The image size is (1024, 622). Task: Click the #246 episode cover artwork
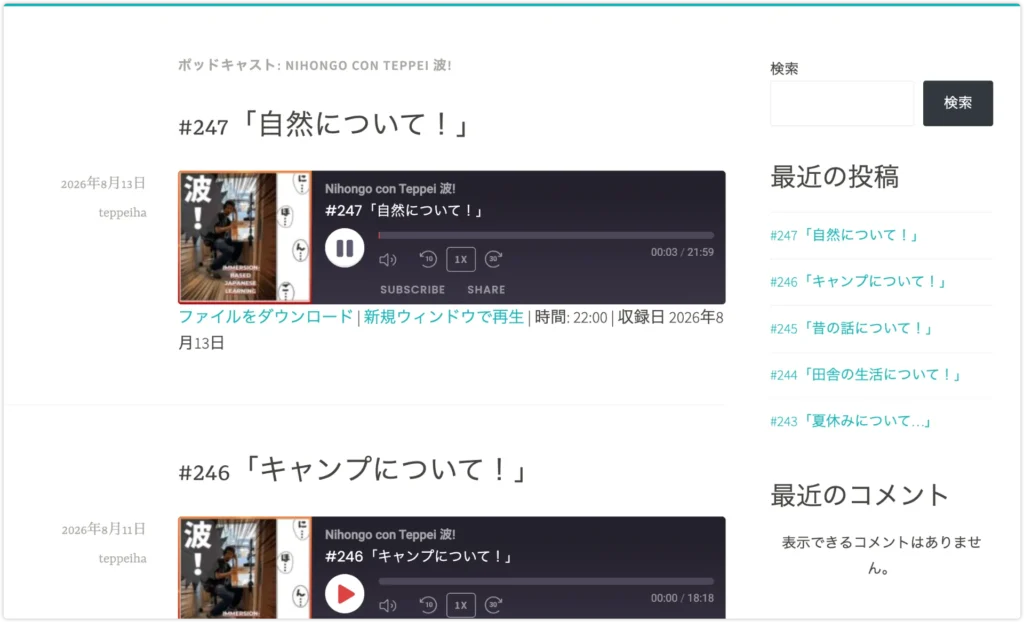click(245, 568)
